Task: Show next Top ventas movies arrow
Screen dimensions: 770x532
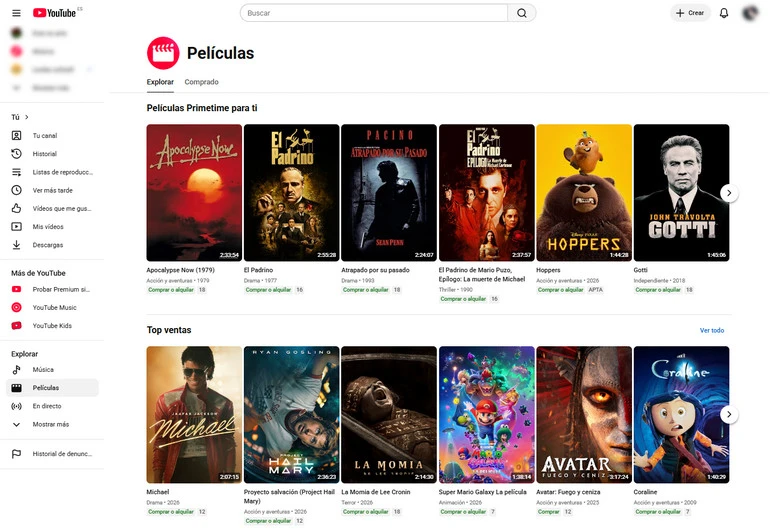Action: pos(729,415)
